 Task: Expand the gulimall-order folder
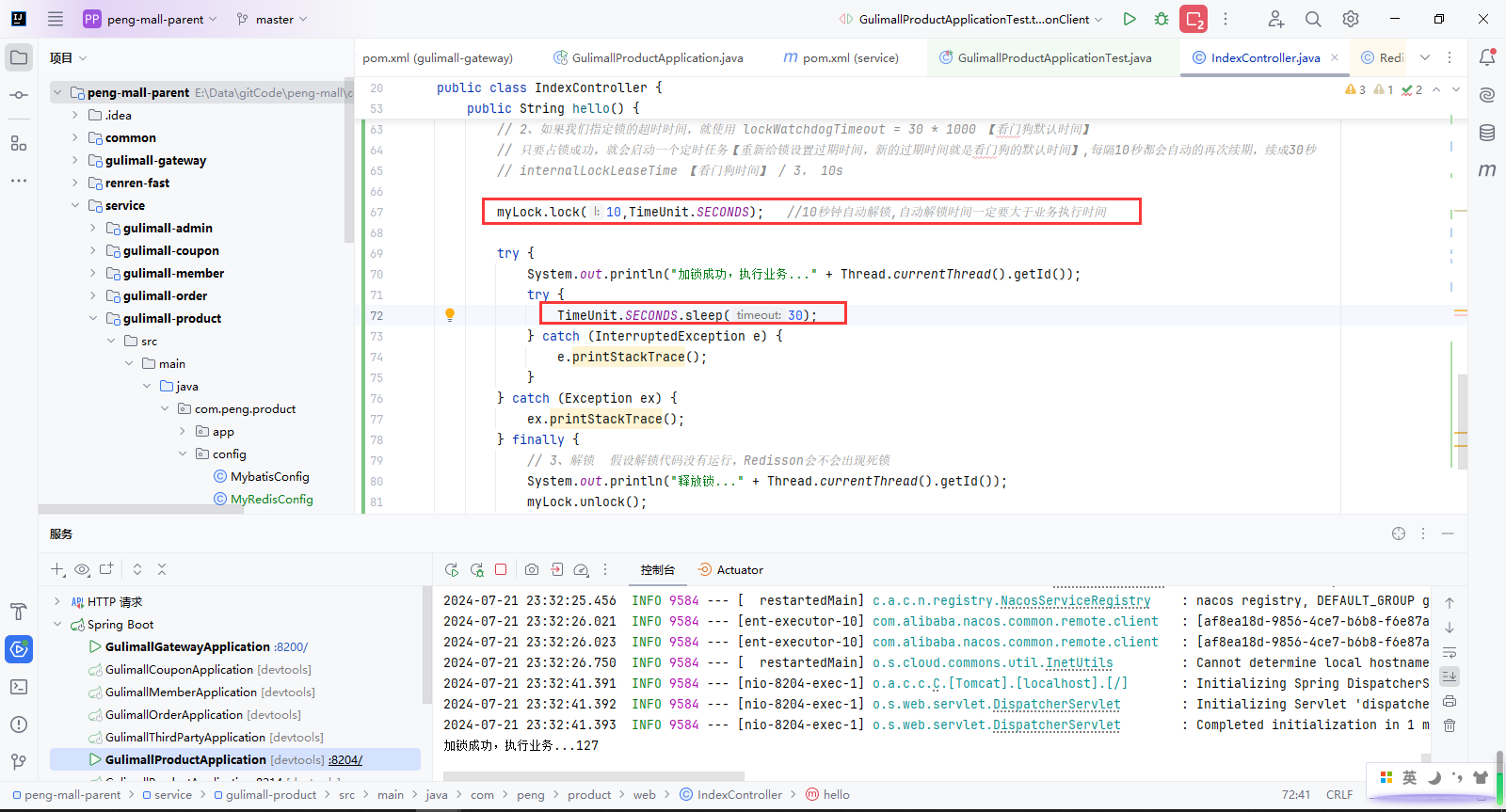93,295
